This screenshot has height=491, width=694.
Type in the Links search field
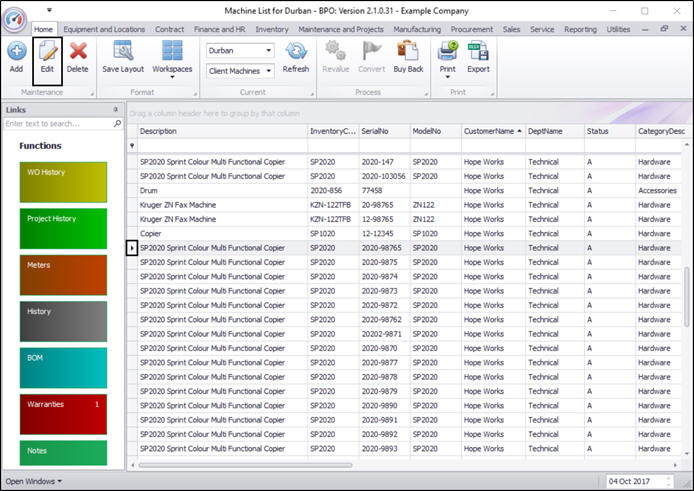[57, 124]
